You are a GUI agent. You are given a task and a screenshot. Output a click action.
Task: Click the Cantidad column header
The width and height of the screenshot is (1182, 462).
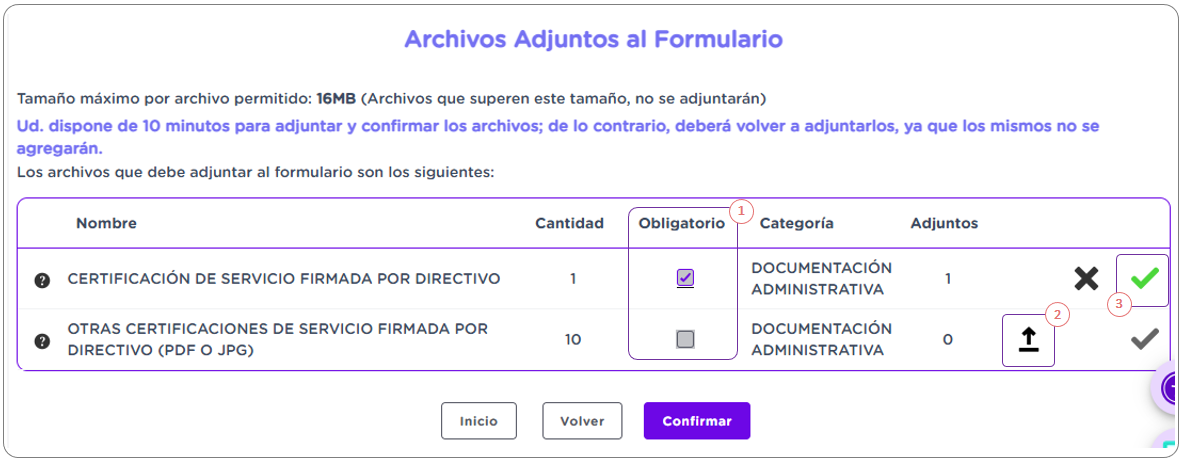click(x=569, y=223)
